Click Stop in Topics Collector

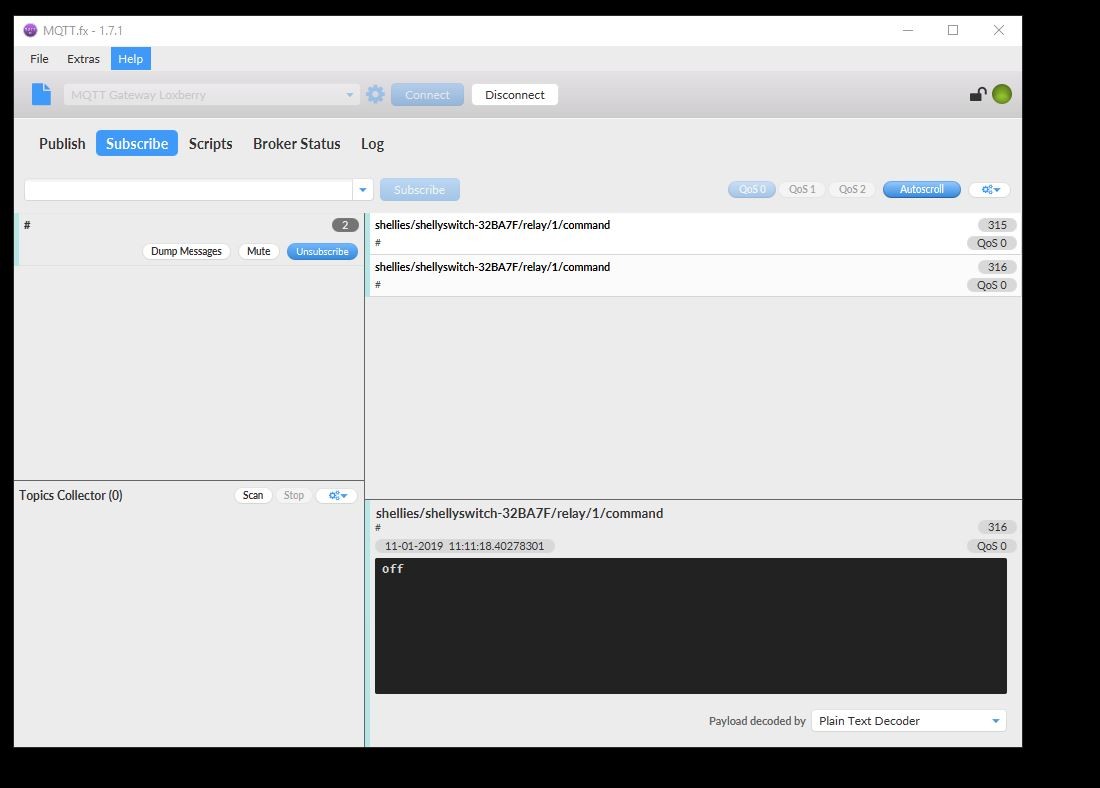[x=293, y=495]
